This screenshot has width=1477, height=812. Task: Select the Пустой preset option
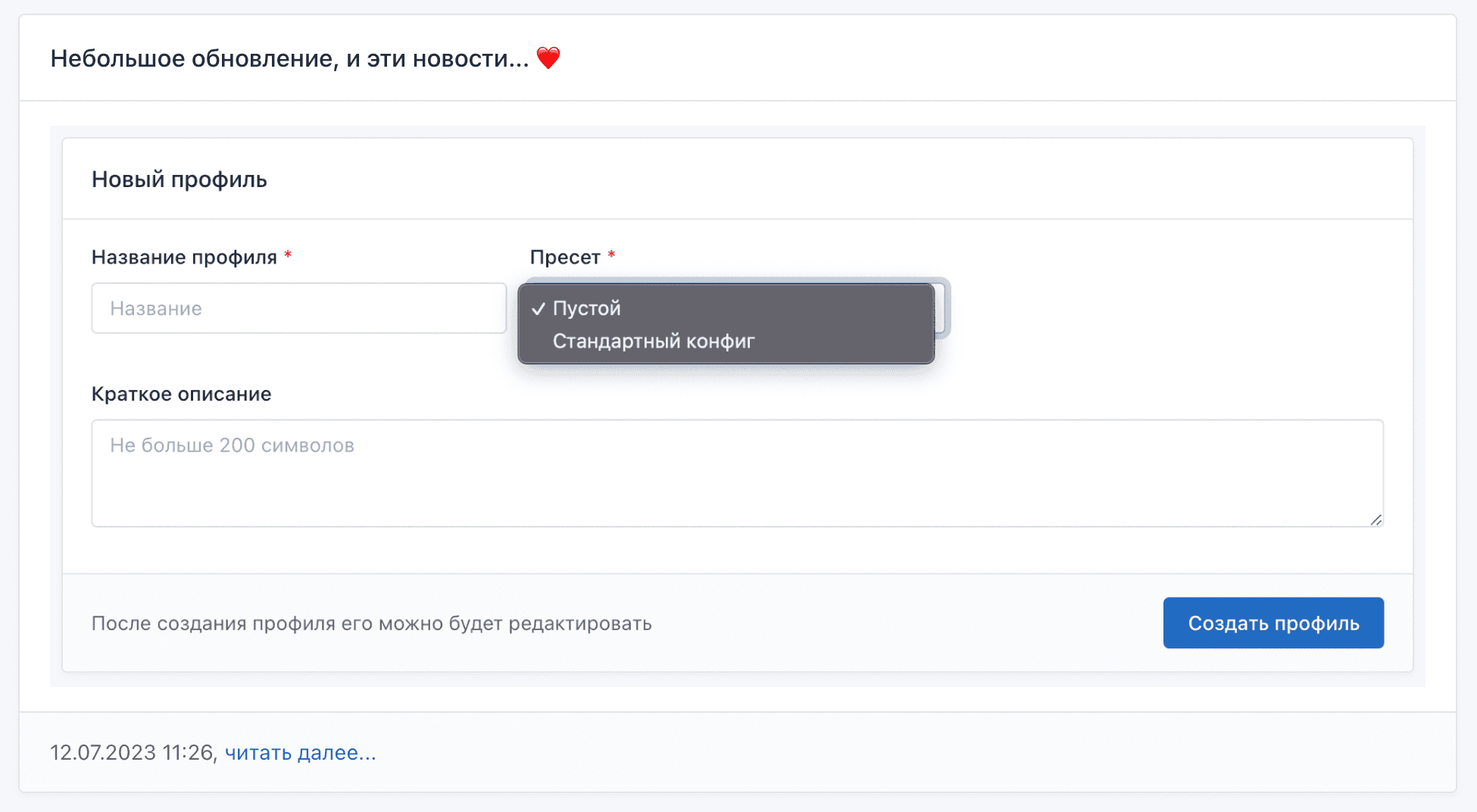pyautogui.click(x=586, y=308)
